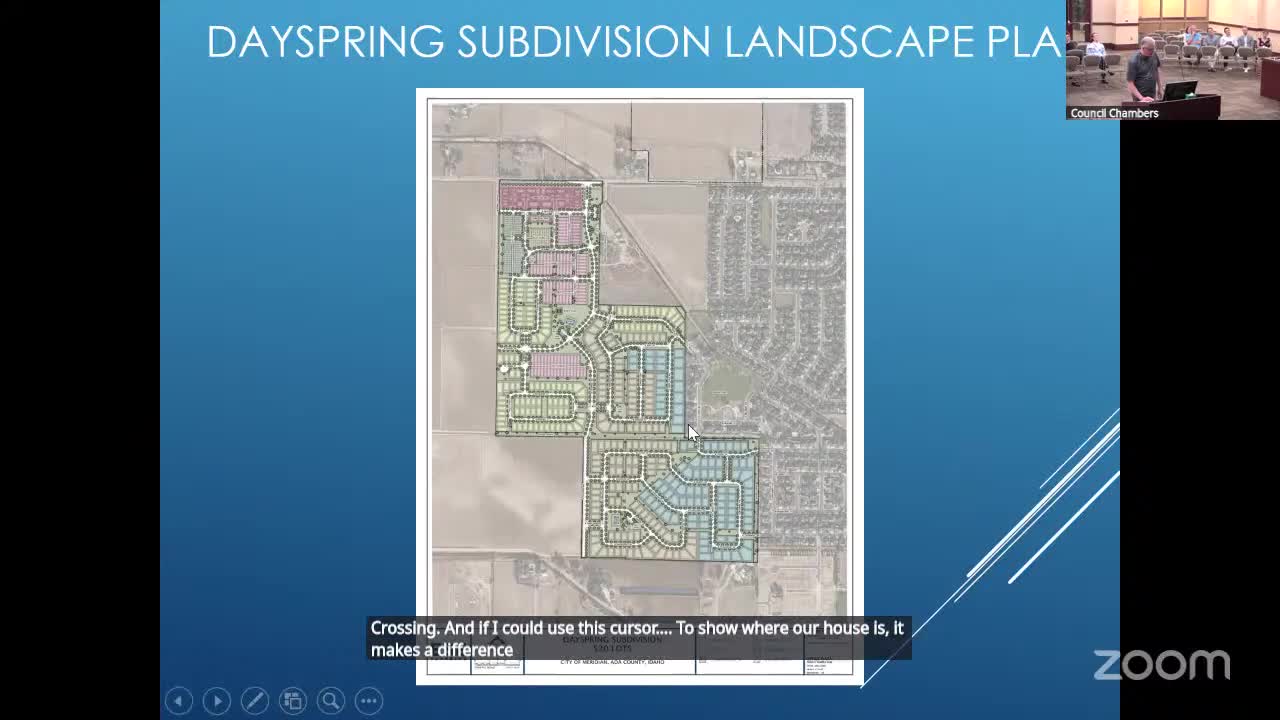Click the closed caption text overlay
Screen dimensions: 1280x720
639,638
